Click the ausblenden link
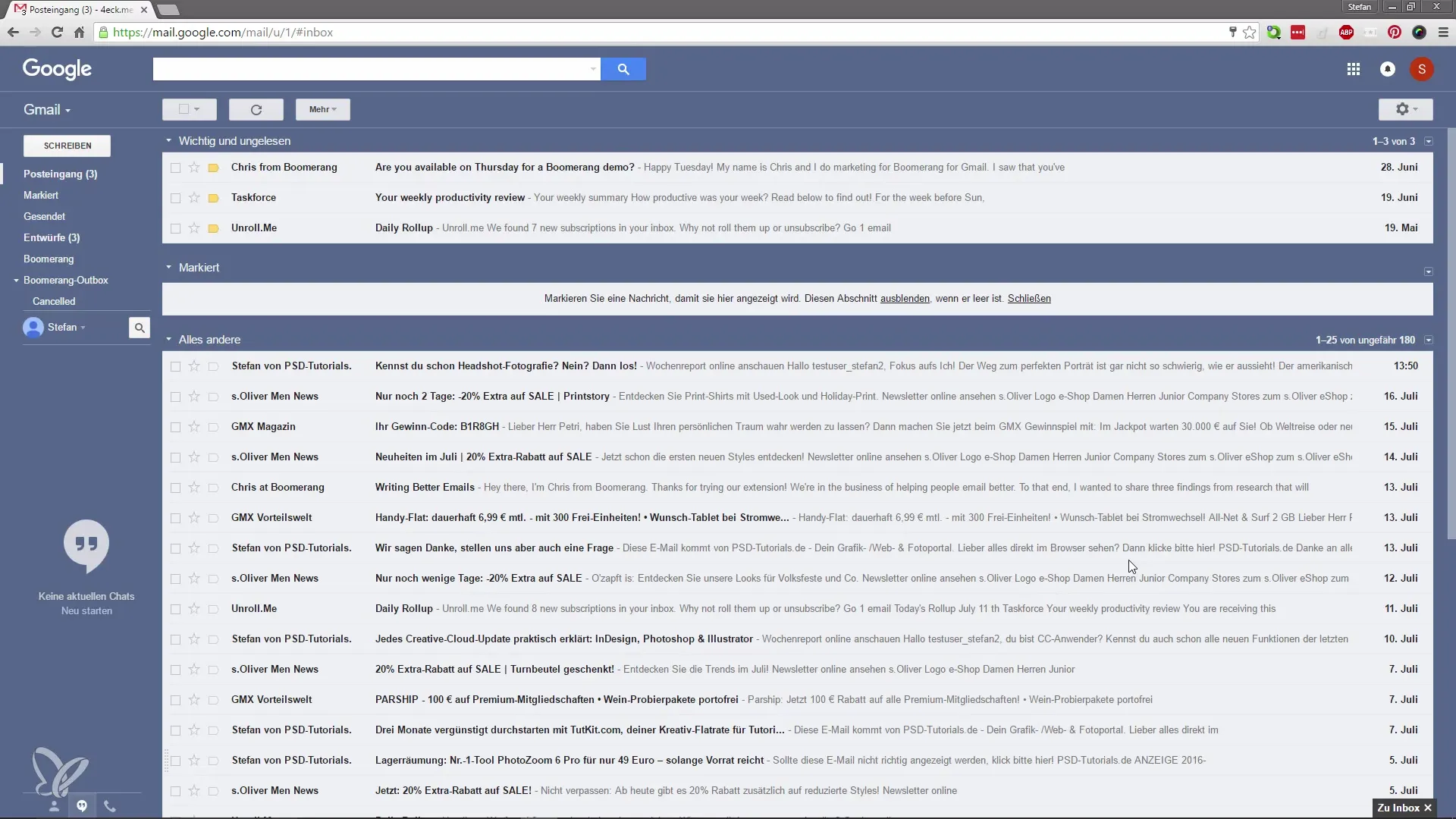The image size is (1456, 819). pyautogui.click(x=905, y=299)
